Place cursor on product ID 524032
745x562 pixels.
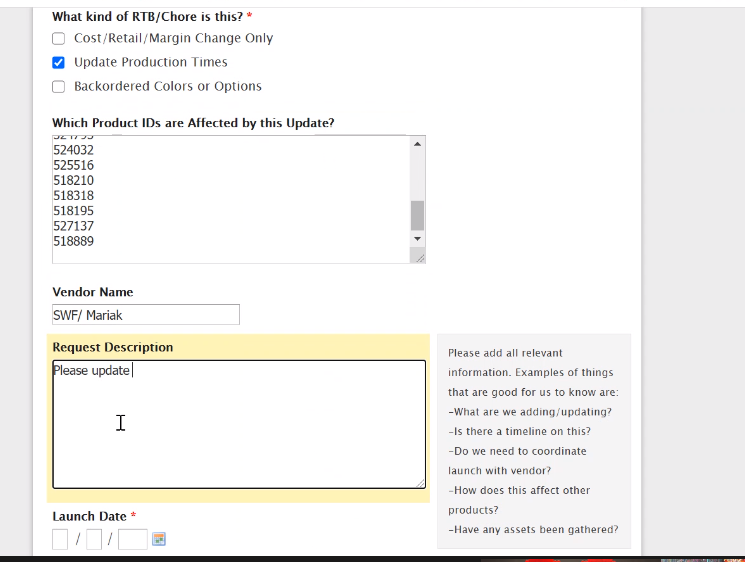tap(74, 150)
